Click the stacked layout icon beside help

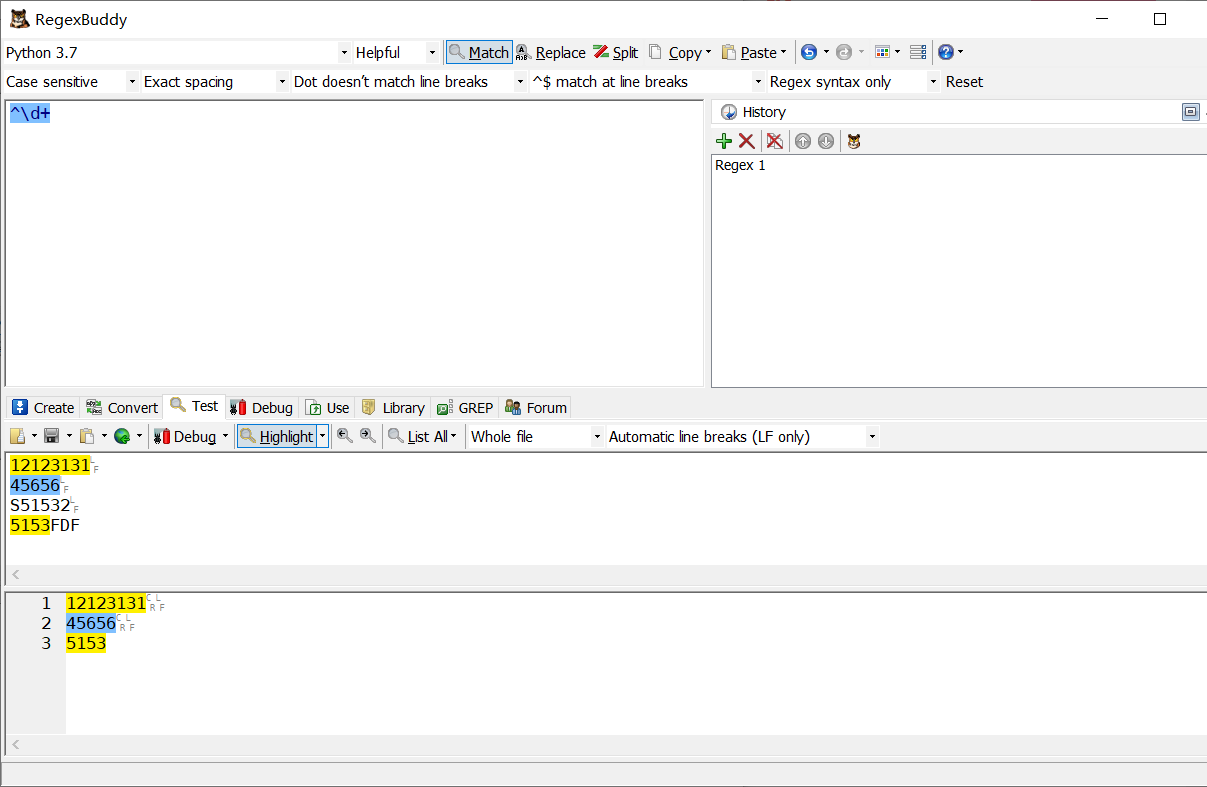pyautogui.click(x=918, y=52)
